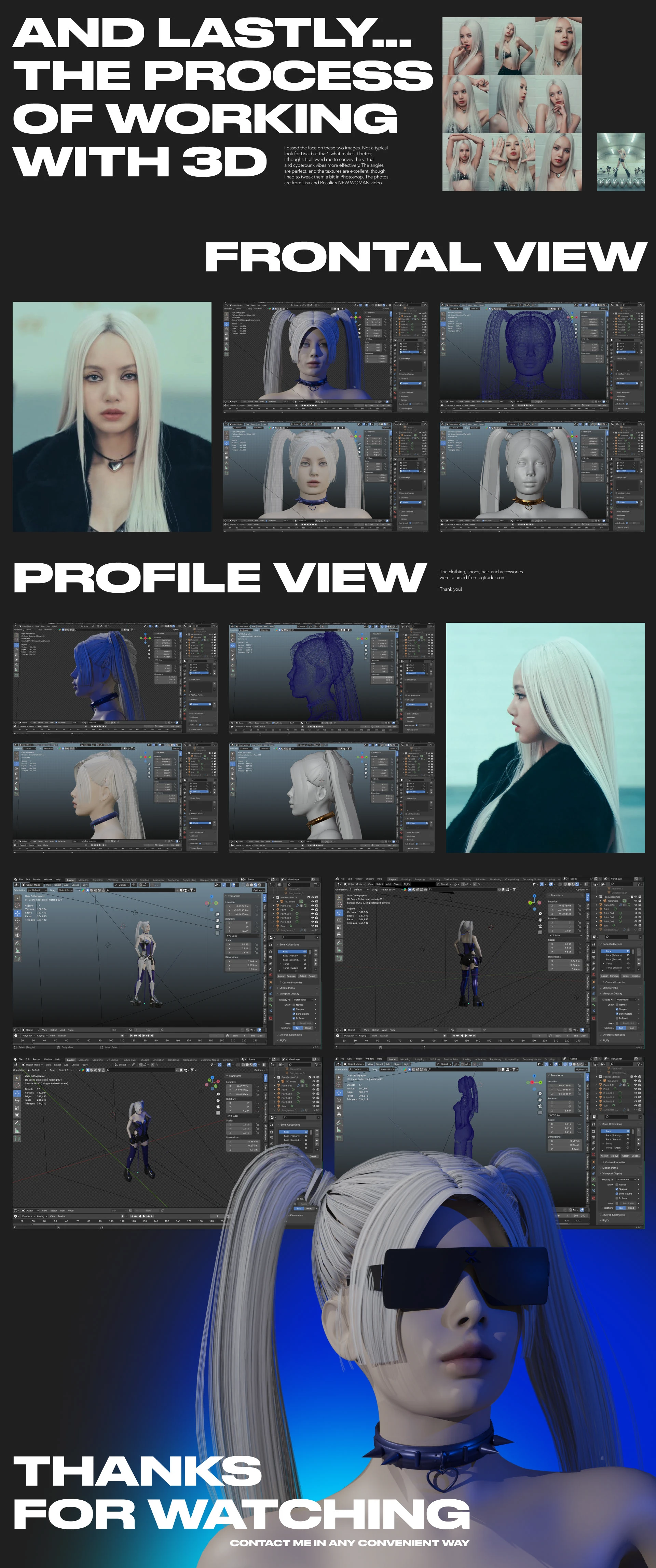Click Assign button in front-facing full-body Blender window

click(282, 976)
